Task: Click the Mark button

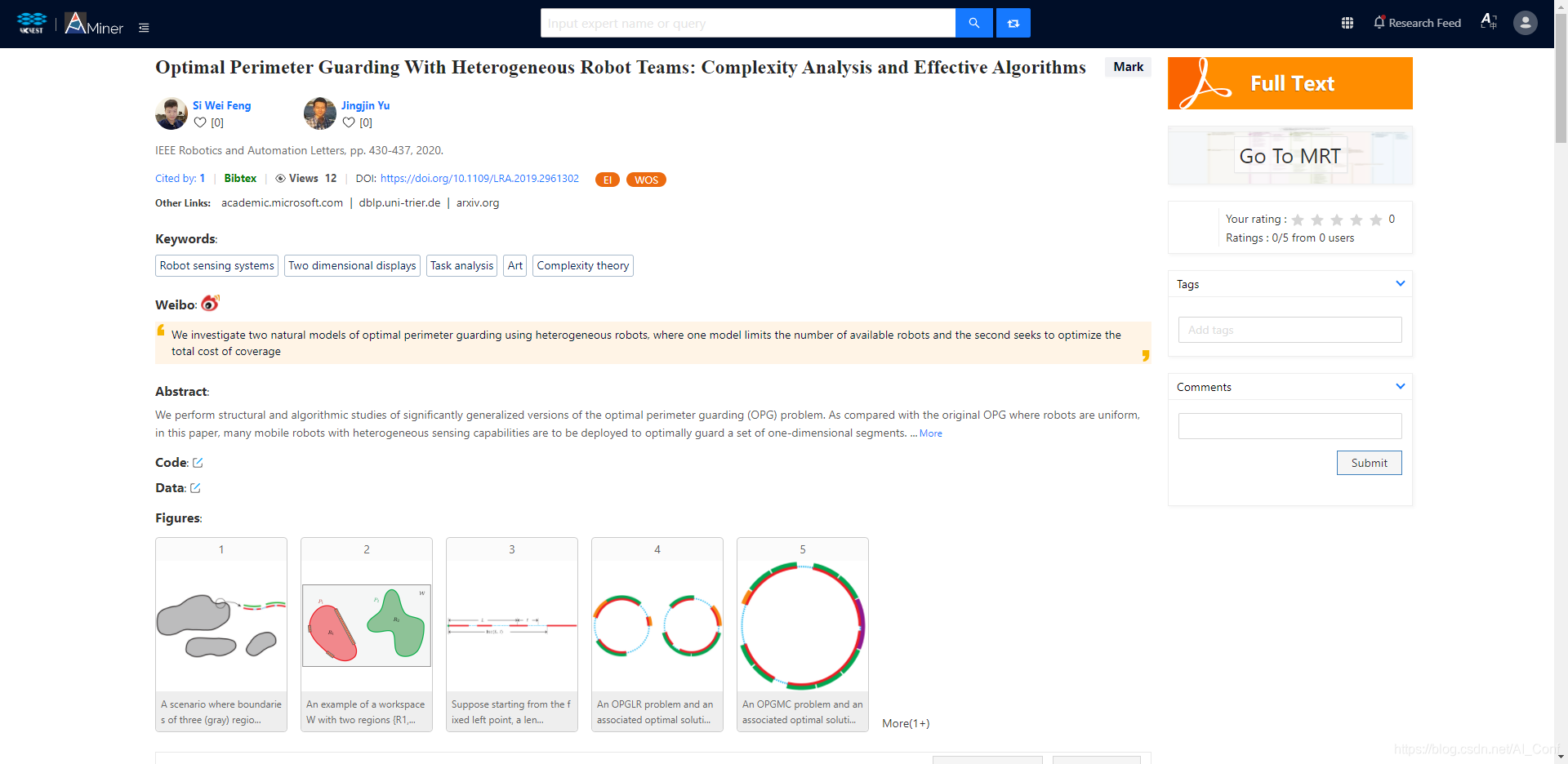Action: pos(1128,67)
